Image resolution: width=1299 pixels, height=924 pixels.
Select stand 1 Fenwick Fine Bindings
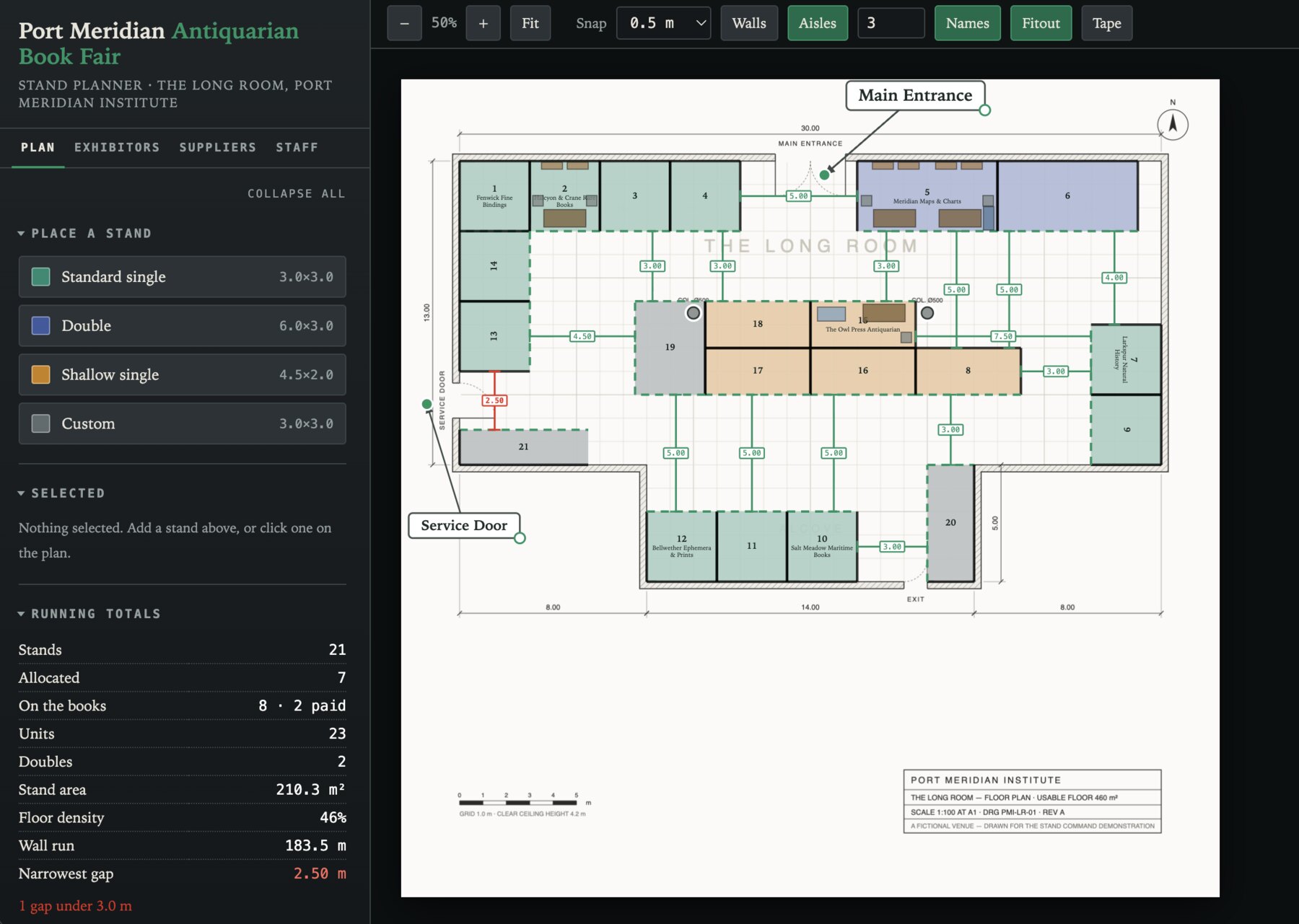point(494,196)
